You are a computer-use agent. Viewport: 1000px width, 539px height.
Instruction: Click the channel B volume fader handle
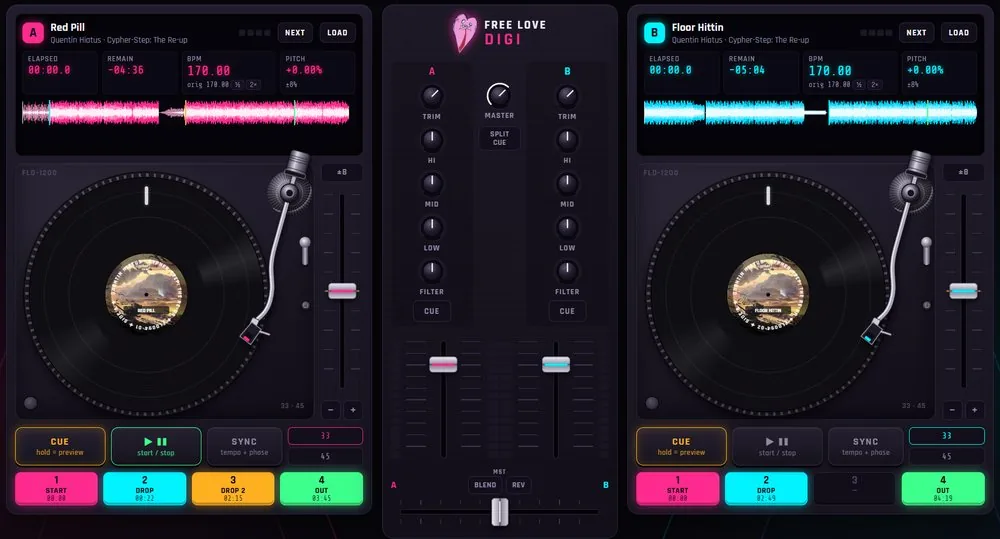coord(556,364)
